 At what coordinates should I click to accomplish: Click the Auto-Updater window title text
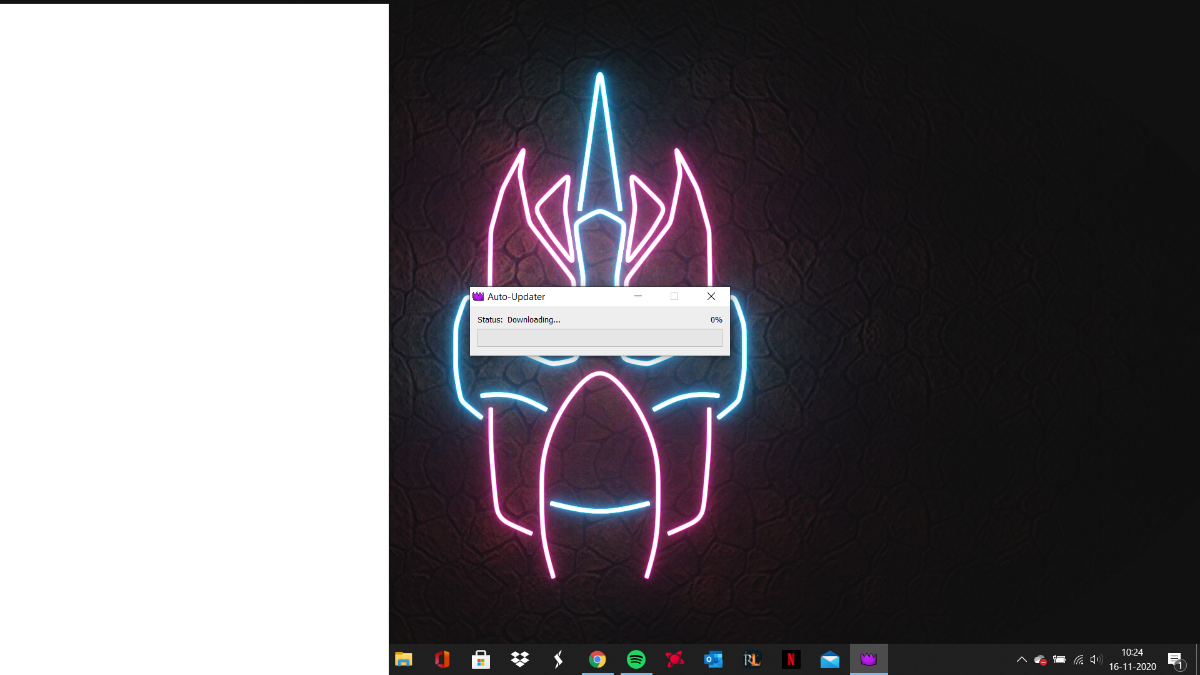[x=516, y=297]
